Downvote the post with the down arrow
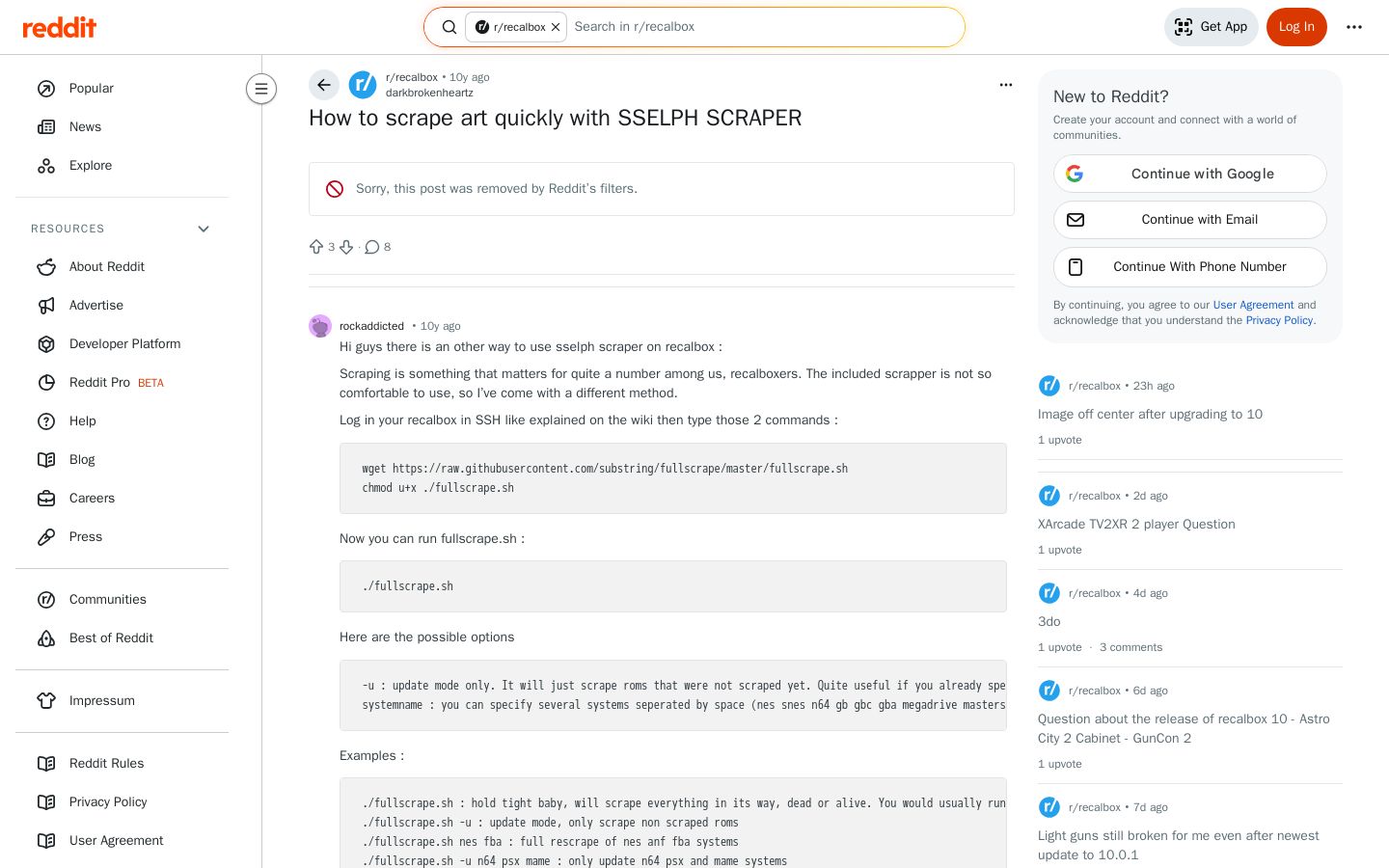This screenshot has width=1389, height=868. tap(346, 247)
